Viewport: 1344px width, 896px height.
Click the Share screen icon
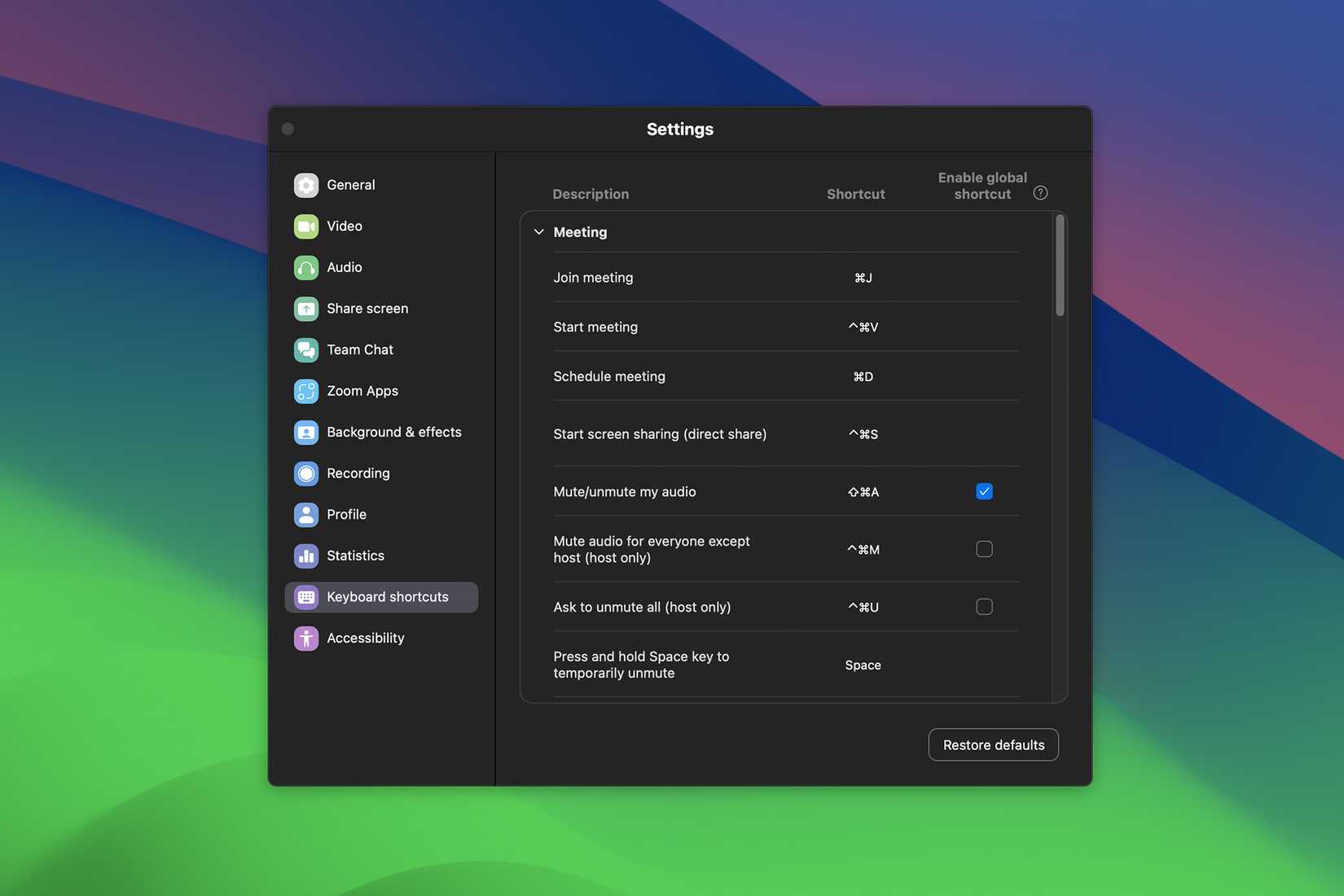[x=306, y=309]
